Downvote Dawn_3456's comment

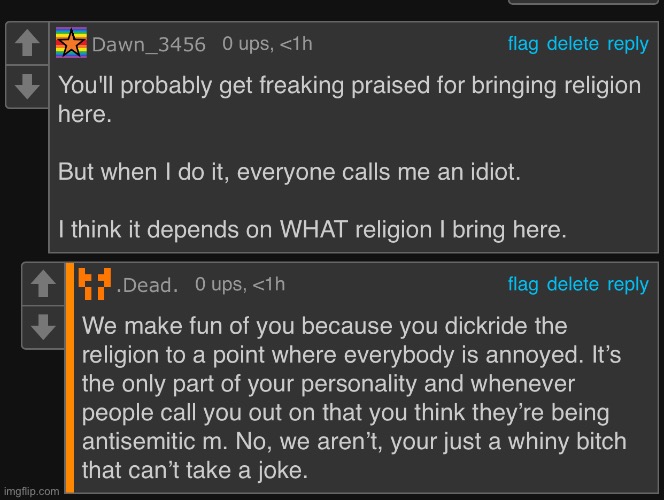pyautogui.click(x=28, y=86)
